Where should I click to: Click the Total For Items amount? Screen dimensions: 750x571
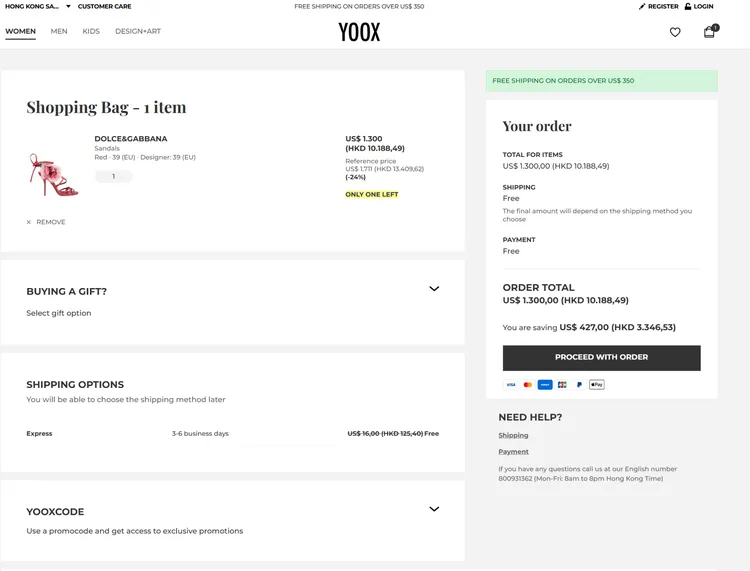[x=556, y=166]
